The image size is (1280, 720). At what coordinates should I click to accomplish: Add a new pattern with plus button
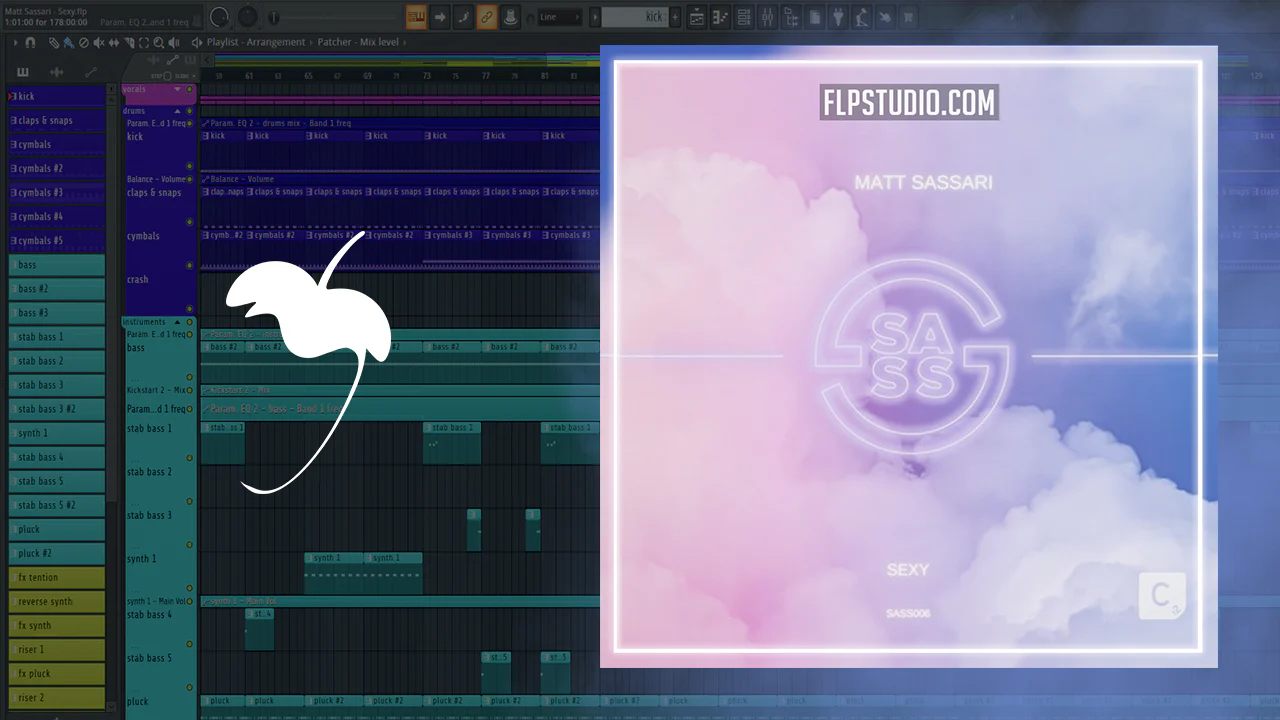coord(675,17)
